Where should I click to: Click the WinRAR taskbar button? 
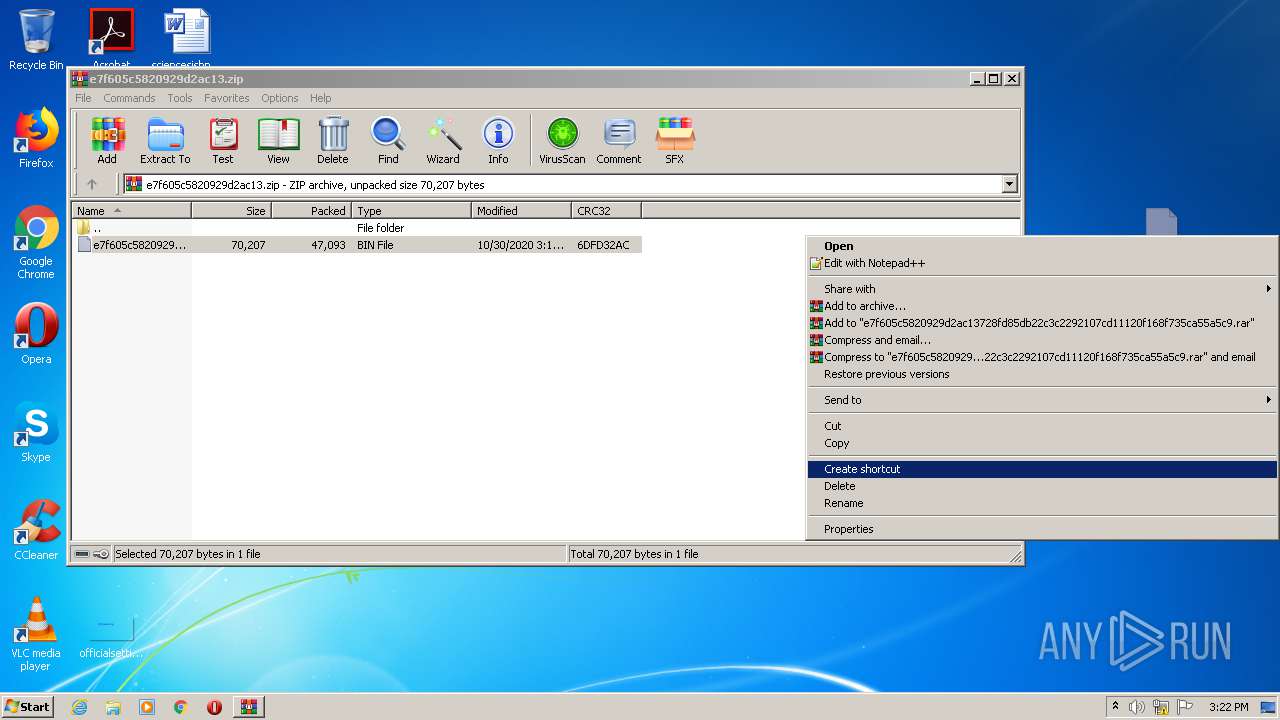point(248,707)
